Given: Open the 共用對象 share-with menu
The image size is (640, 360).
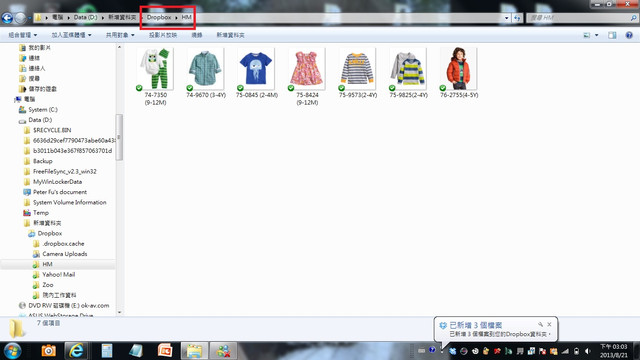Looking at the screenshot, I should point(120,35).
